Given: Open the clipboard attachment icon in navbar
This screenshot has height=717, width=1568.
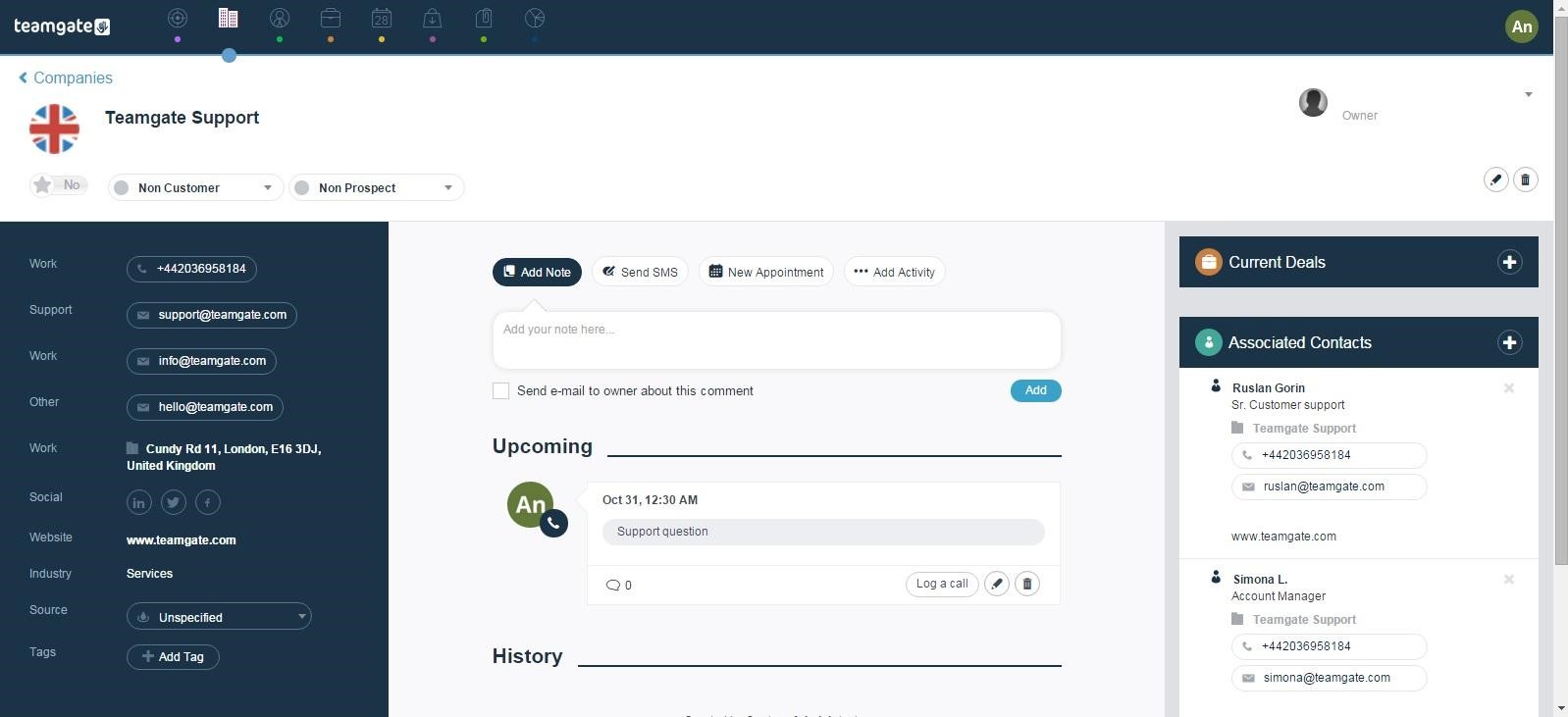Looking at the screenshot, I should click(x=484, y=18).
